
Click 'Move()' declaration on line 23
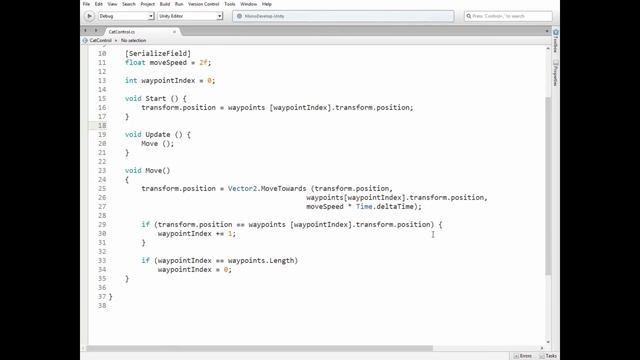point(158,170)
